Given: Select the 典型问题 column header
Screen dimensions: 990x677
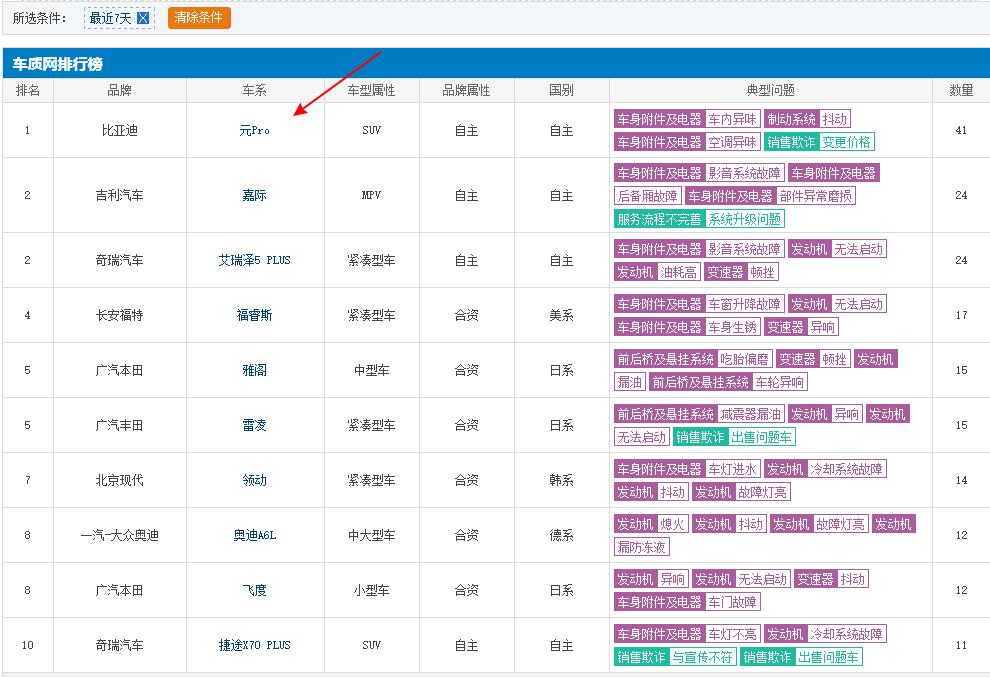Looking at the screenshot, I should tap(770, 89).
